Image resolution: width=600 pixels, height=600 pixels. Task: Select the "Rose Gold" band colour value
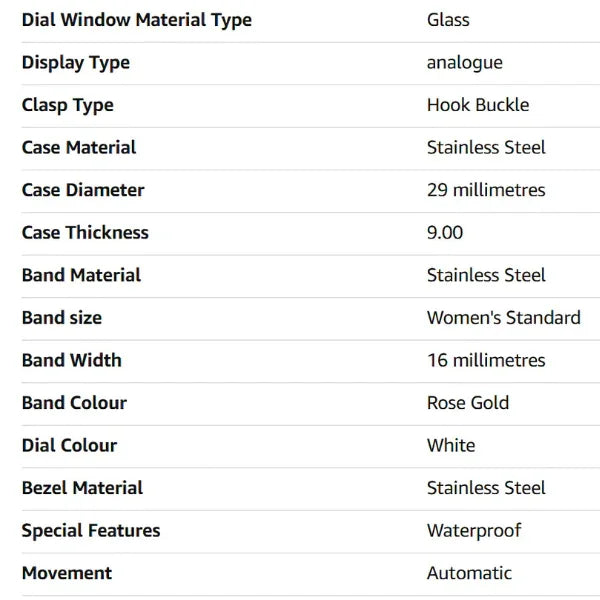[468, 403]
